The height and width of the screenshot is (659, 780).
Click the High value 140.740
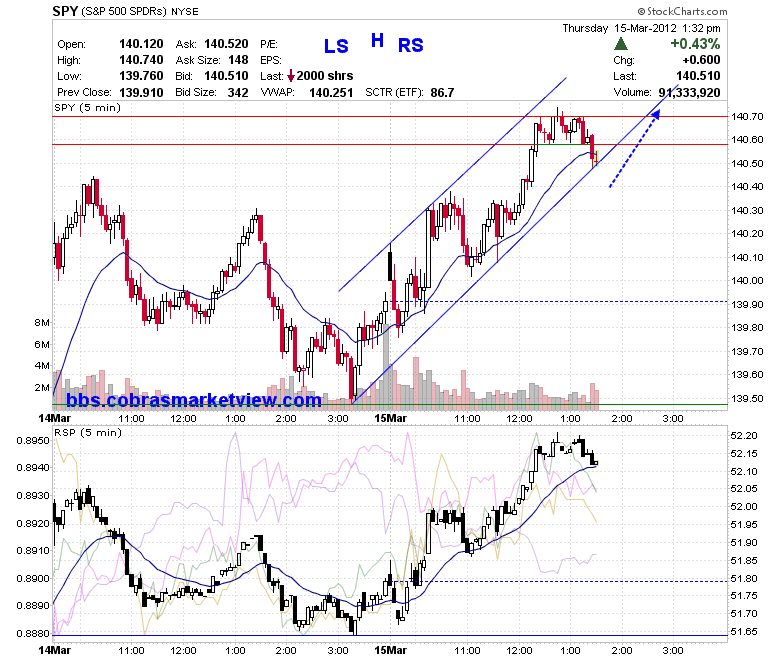[141, 60]
